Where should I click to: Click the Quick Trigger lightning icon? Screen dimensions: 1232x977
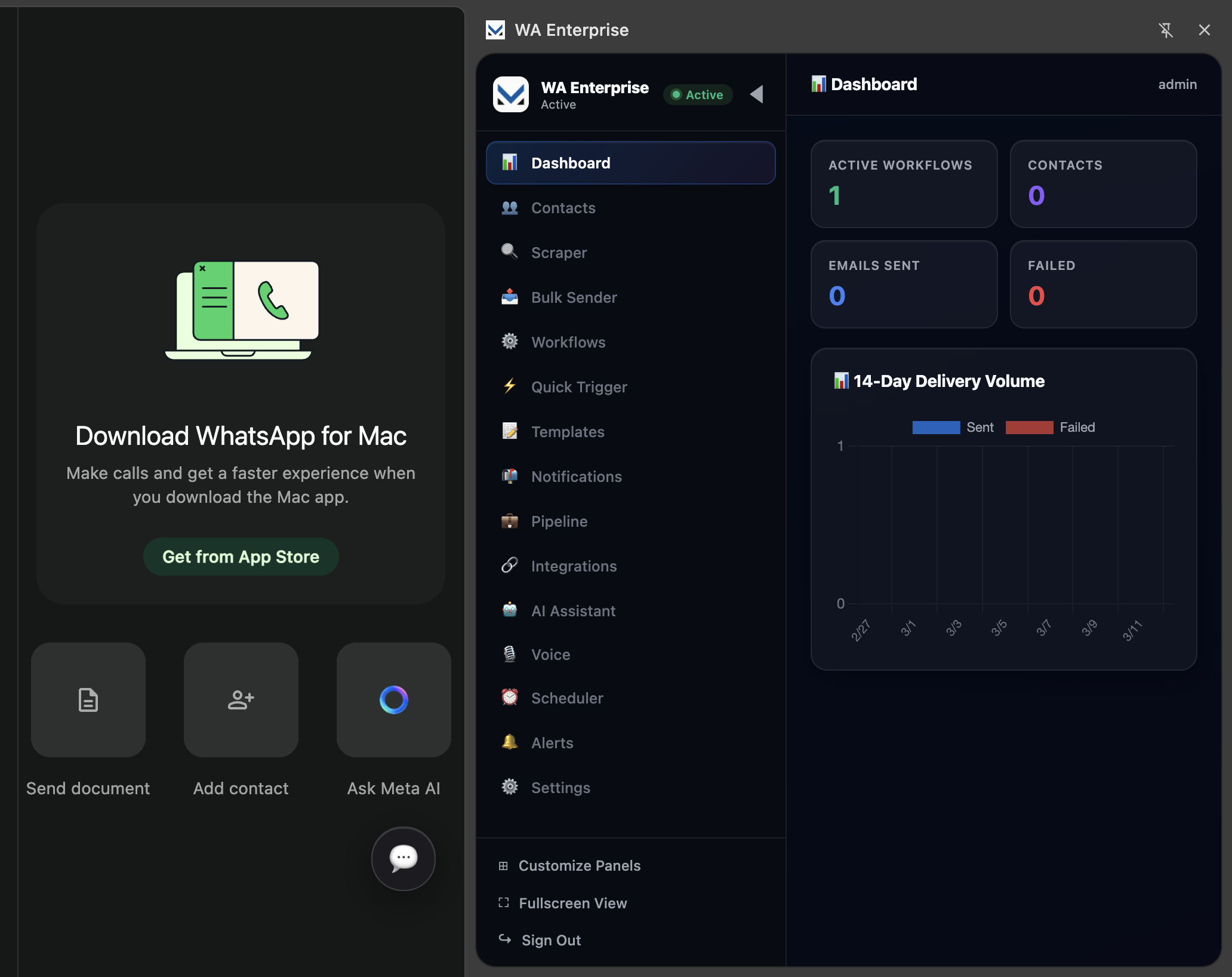click(509, 386)
